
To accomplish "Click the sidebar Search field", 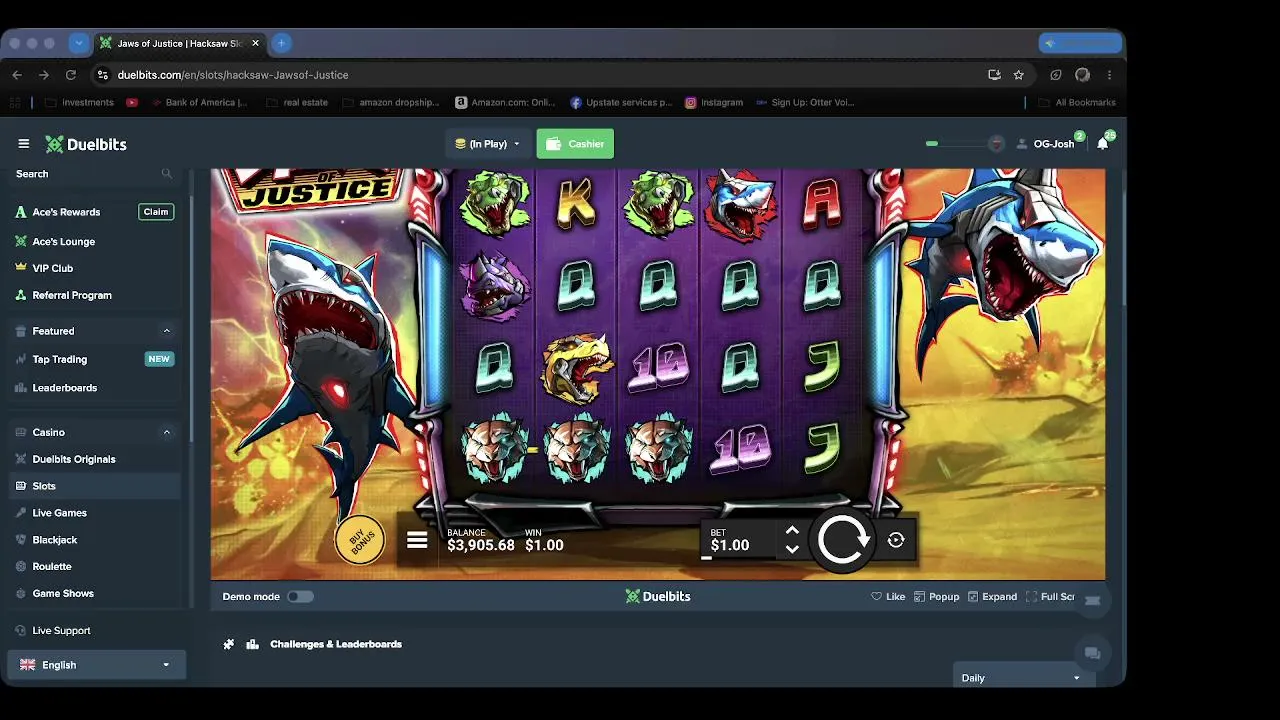I will (94, 174).
